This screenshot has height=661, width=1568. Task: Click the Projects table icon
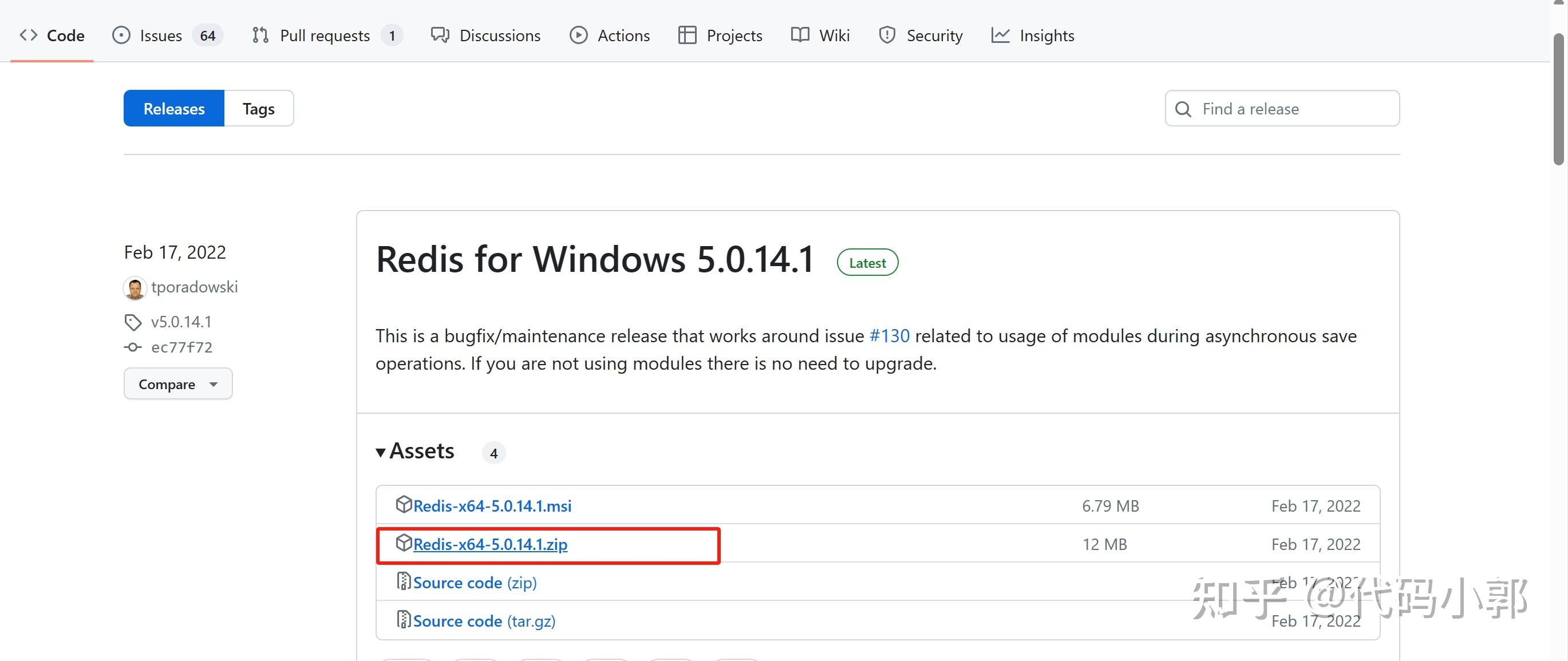coord(687,35)
